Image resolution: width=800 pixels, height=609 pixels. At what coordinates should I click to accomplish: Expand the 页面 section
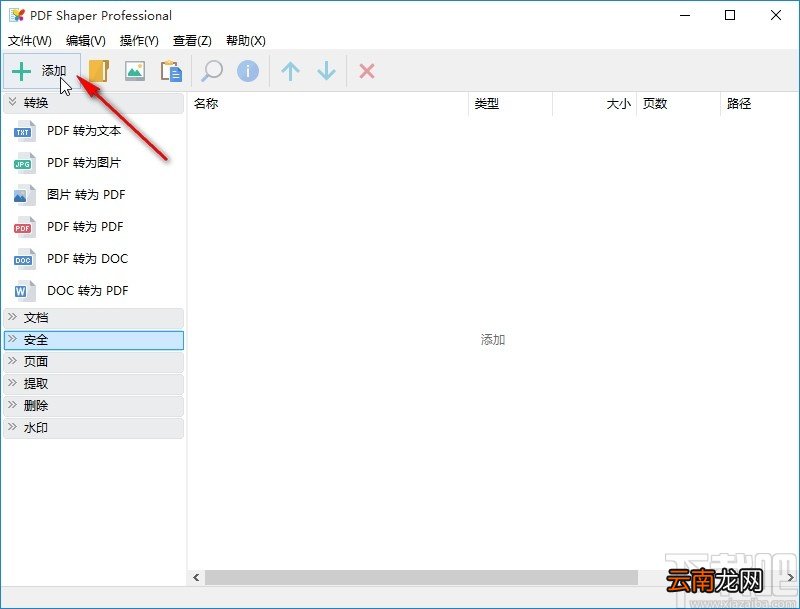pos(93,362)
